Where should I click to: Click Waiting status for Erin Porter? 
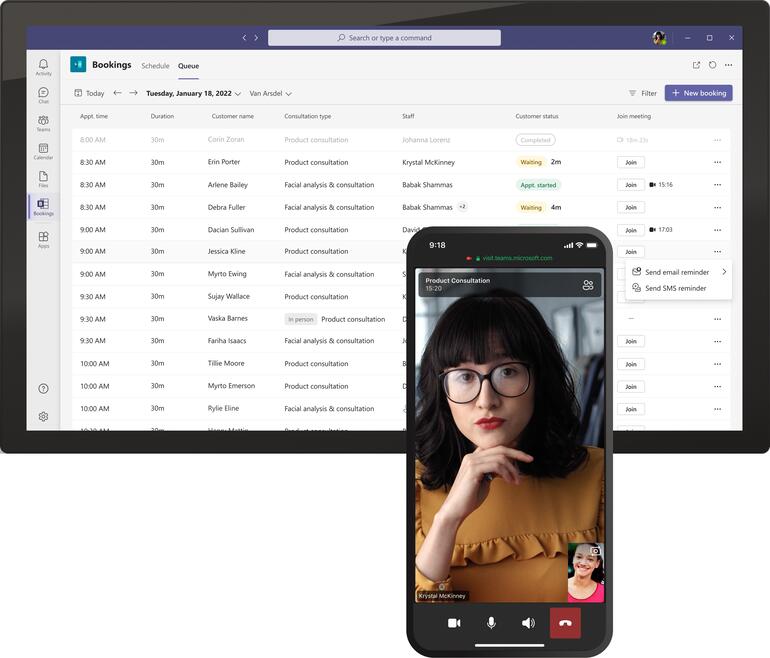(x=530, y=162)
